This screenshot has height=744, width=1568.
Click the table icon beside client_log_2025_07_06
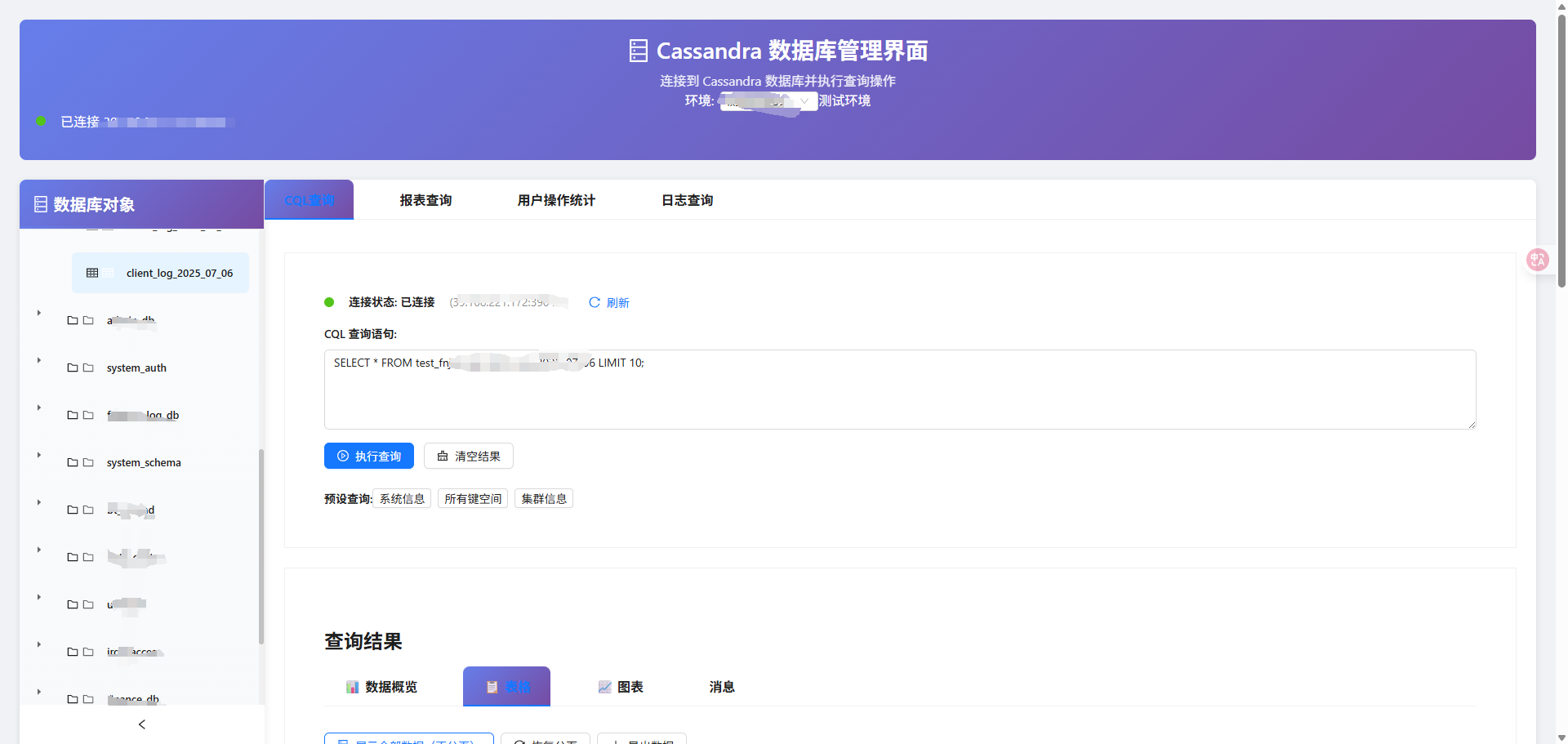click(x=92, y=273)
